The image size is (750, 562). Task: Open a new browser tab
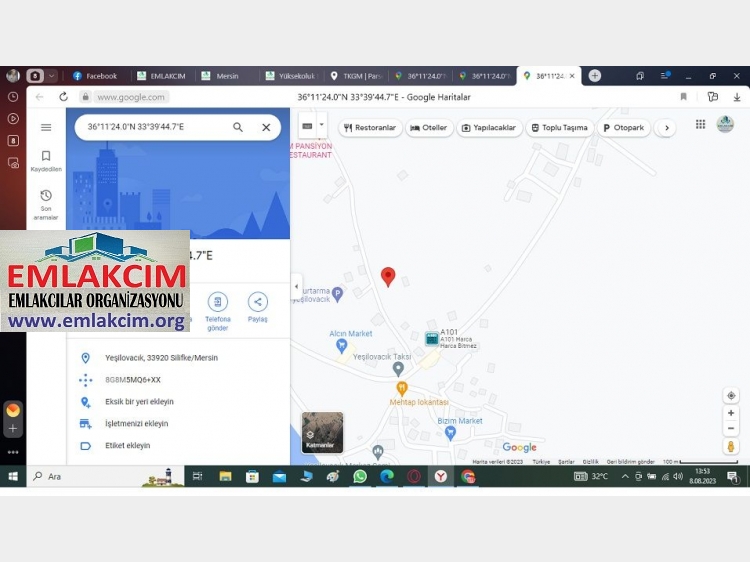(595, 76)
